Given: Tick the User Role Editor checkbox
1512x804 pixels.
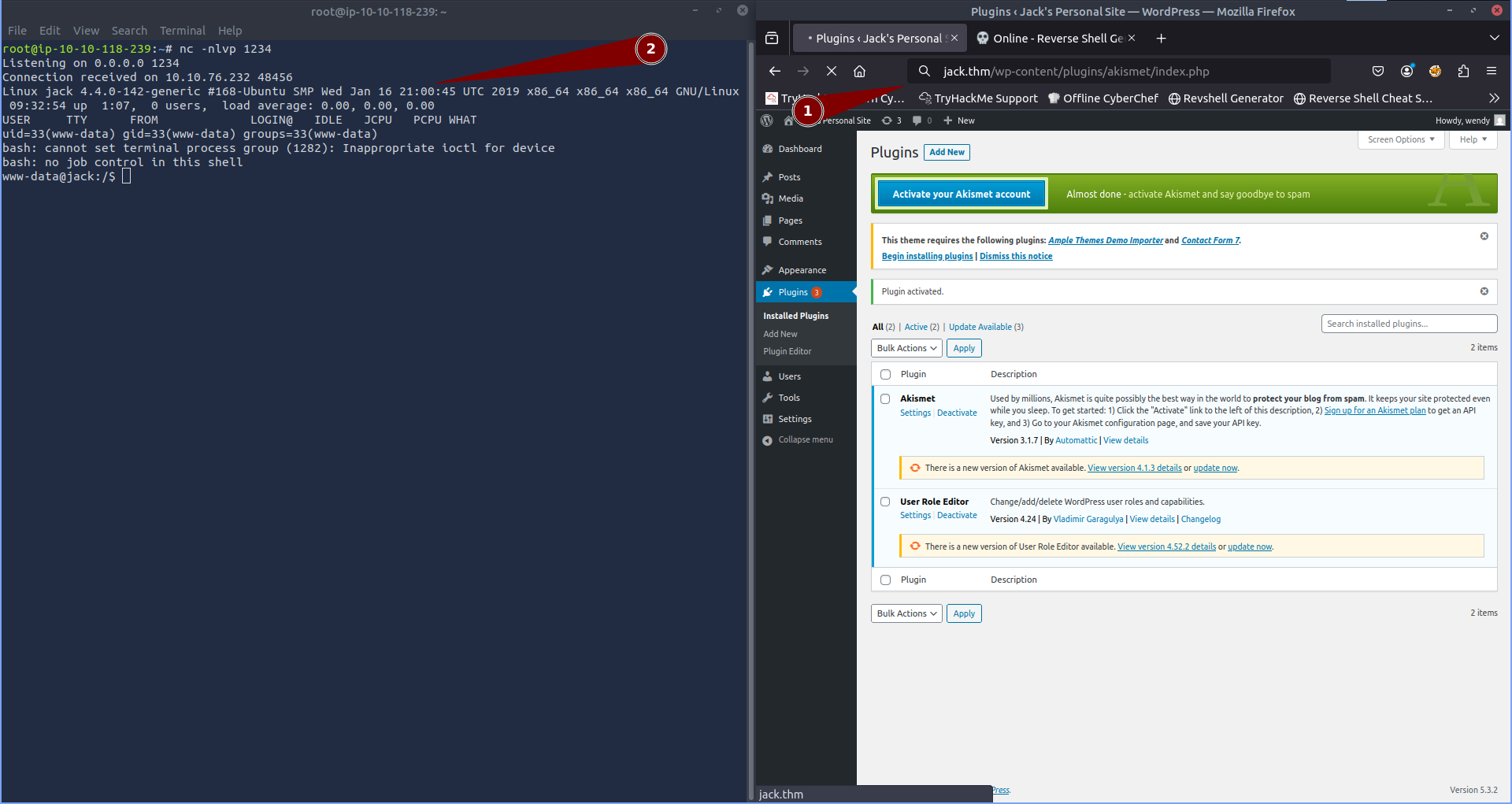Looking at the screenshot, I should (885, 502).
